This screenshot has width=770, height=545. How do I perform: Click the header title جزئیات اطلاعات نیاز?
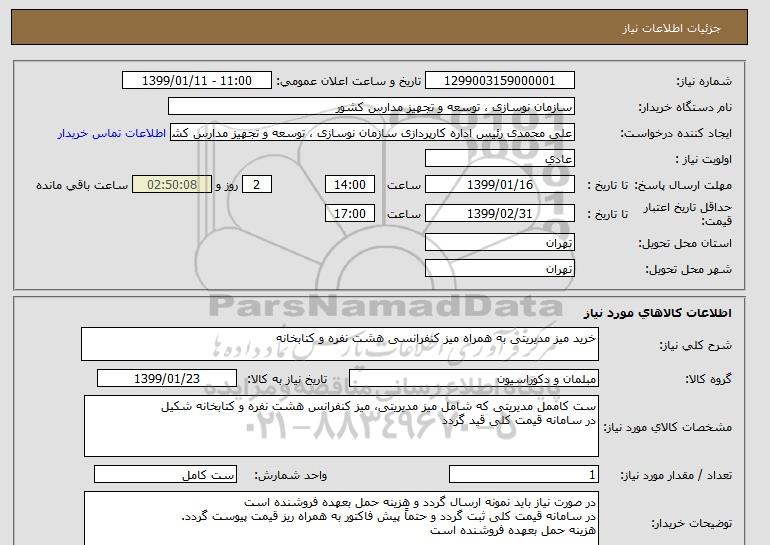click(671, 28)
